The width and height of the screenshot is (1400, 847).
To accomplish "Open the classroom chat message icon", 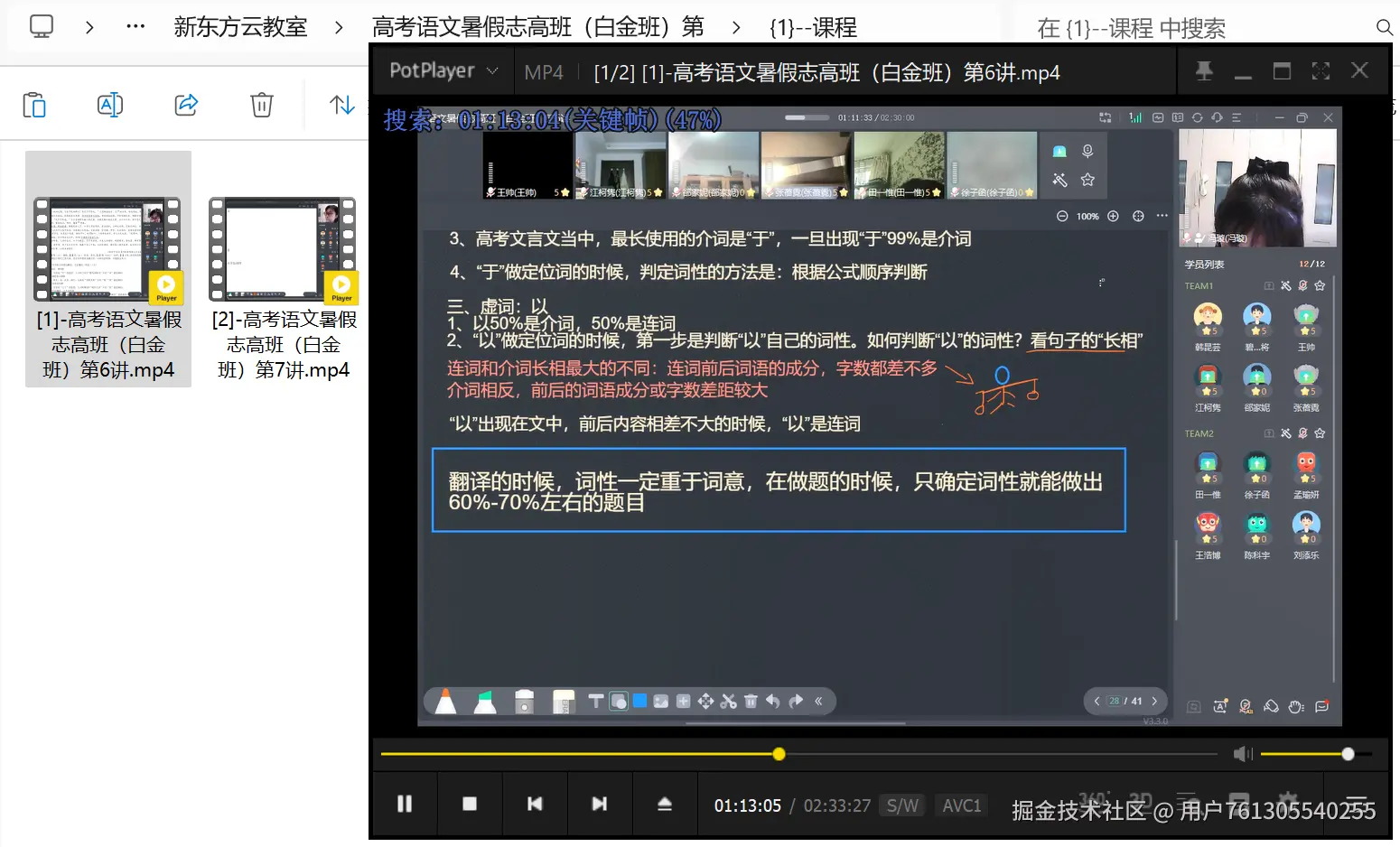I will (1322, 707).
